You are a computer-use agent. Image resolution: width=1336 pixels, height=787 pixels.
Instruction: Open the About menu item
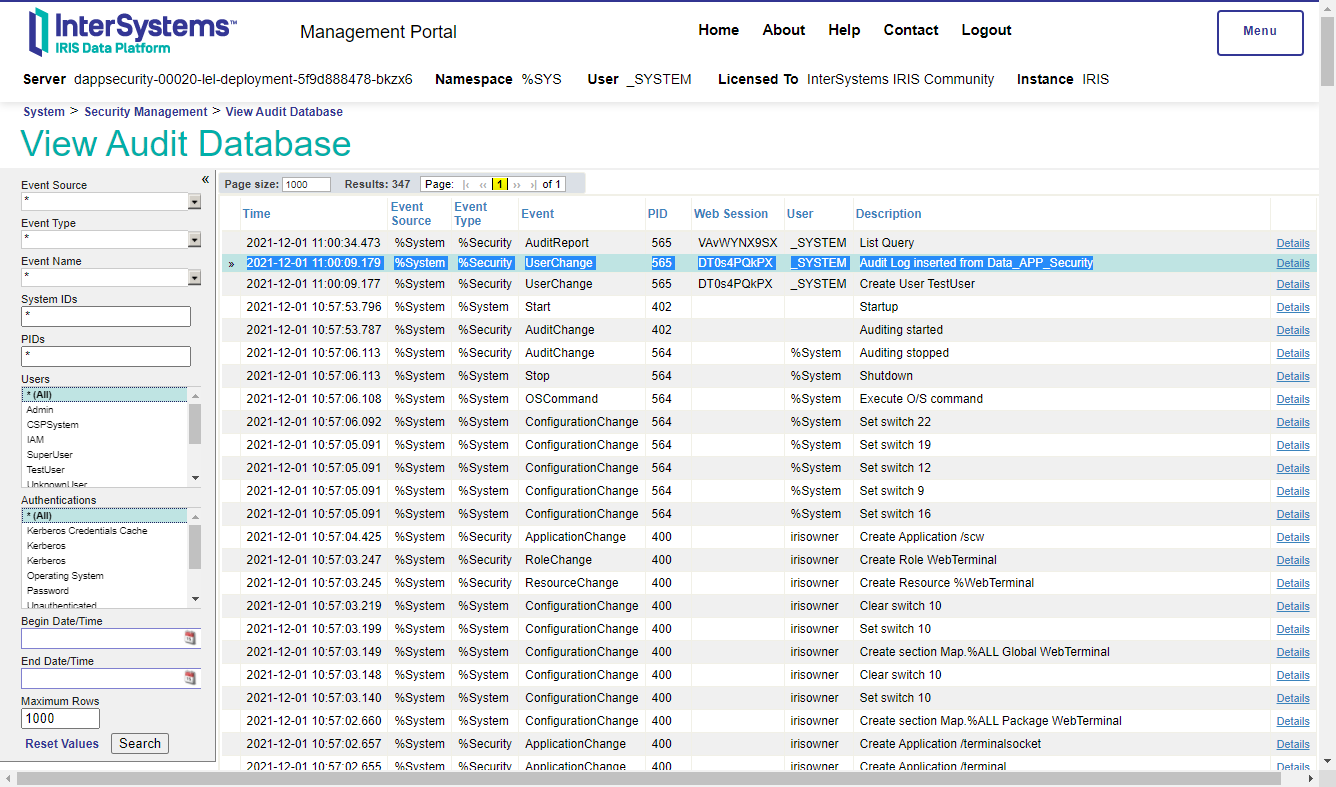[783, 30]
